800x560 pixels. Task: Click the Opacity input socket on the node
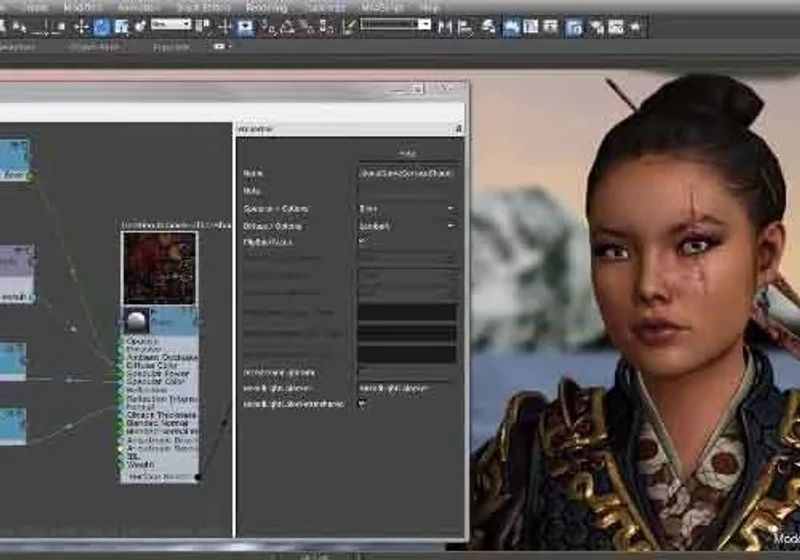click(x=120, y=342)
